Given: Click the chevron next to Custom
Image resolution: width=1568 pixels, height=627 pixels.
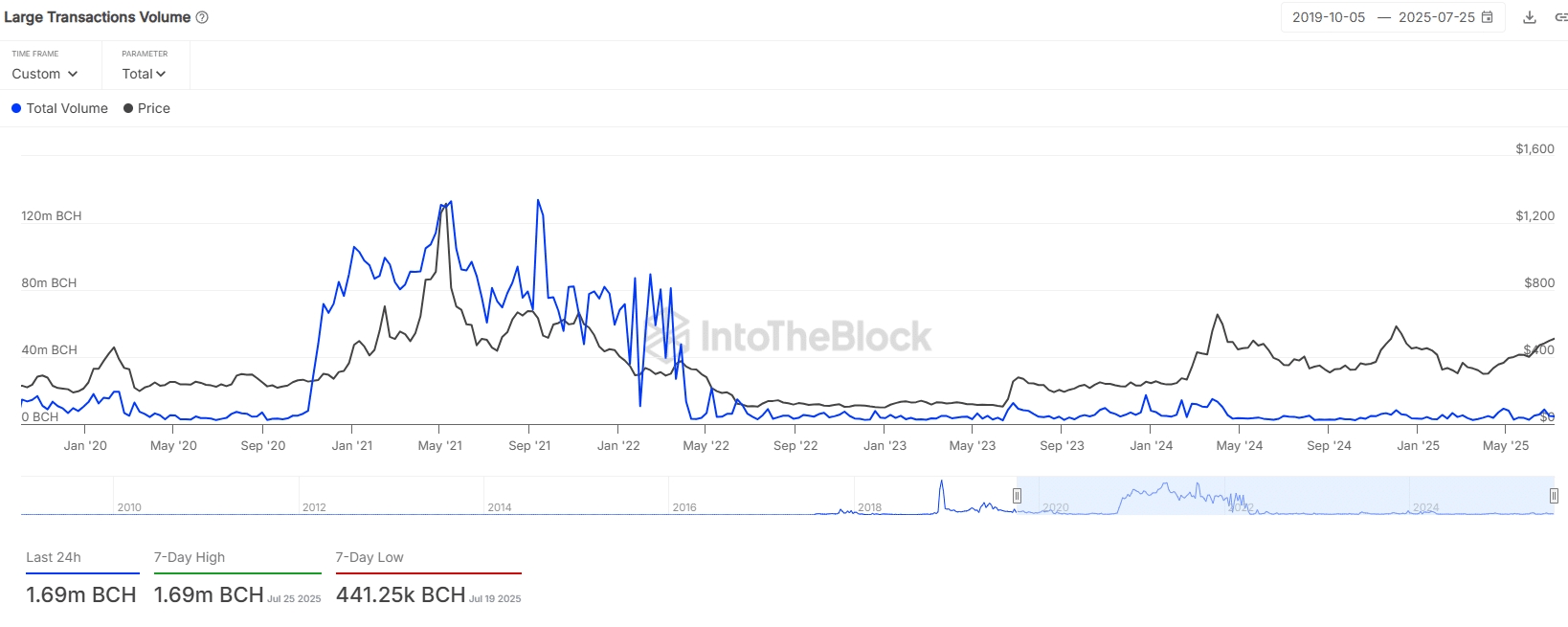Looking at the screenshot, I should (73, 74).
